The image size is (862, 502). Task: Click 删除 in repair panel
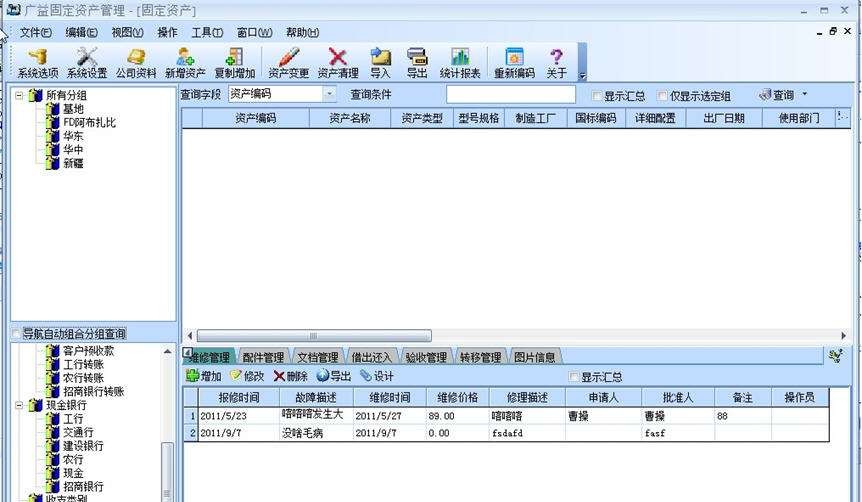(290, 376)
